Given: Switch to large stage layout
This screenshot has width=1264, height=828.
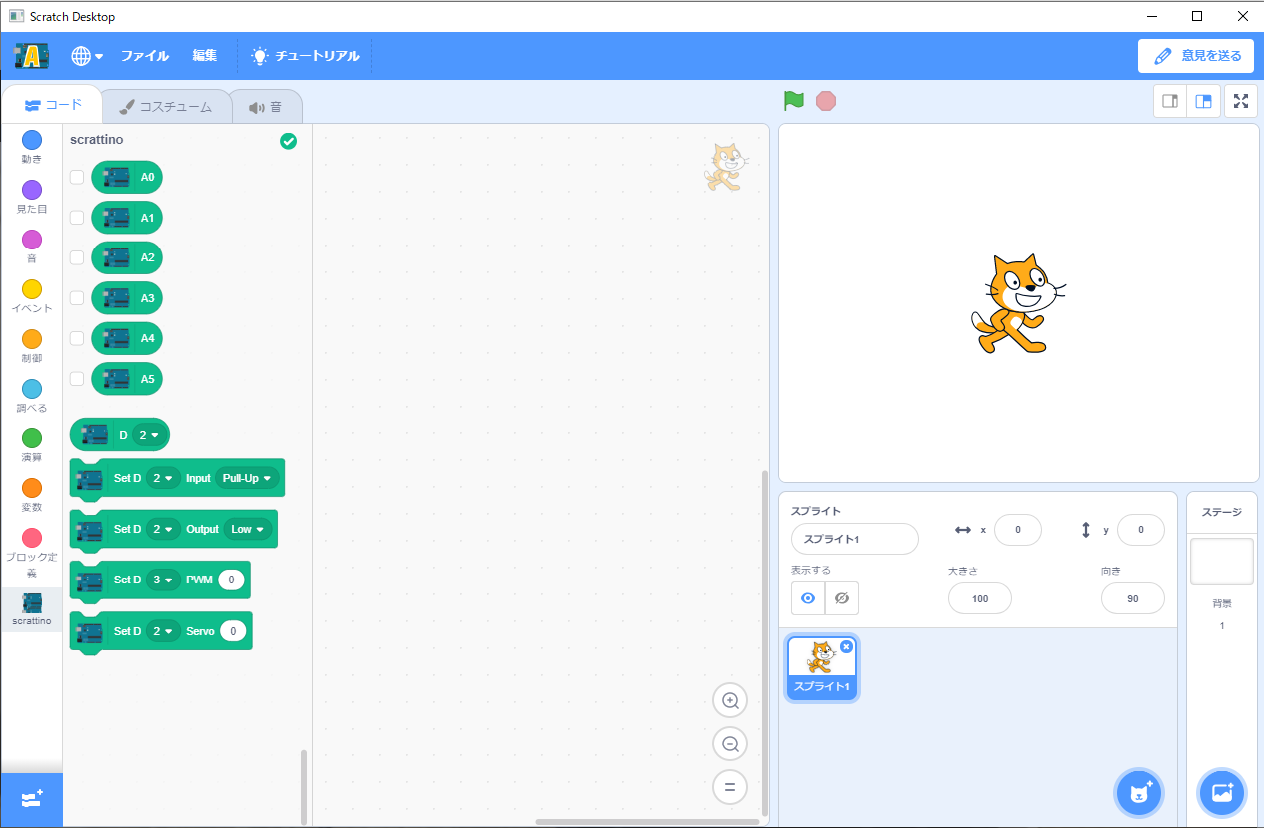Looking at the screenshot, I should [x=1204, y=101].
